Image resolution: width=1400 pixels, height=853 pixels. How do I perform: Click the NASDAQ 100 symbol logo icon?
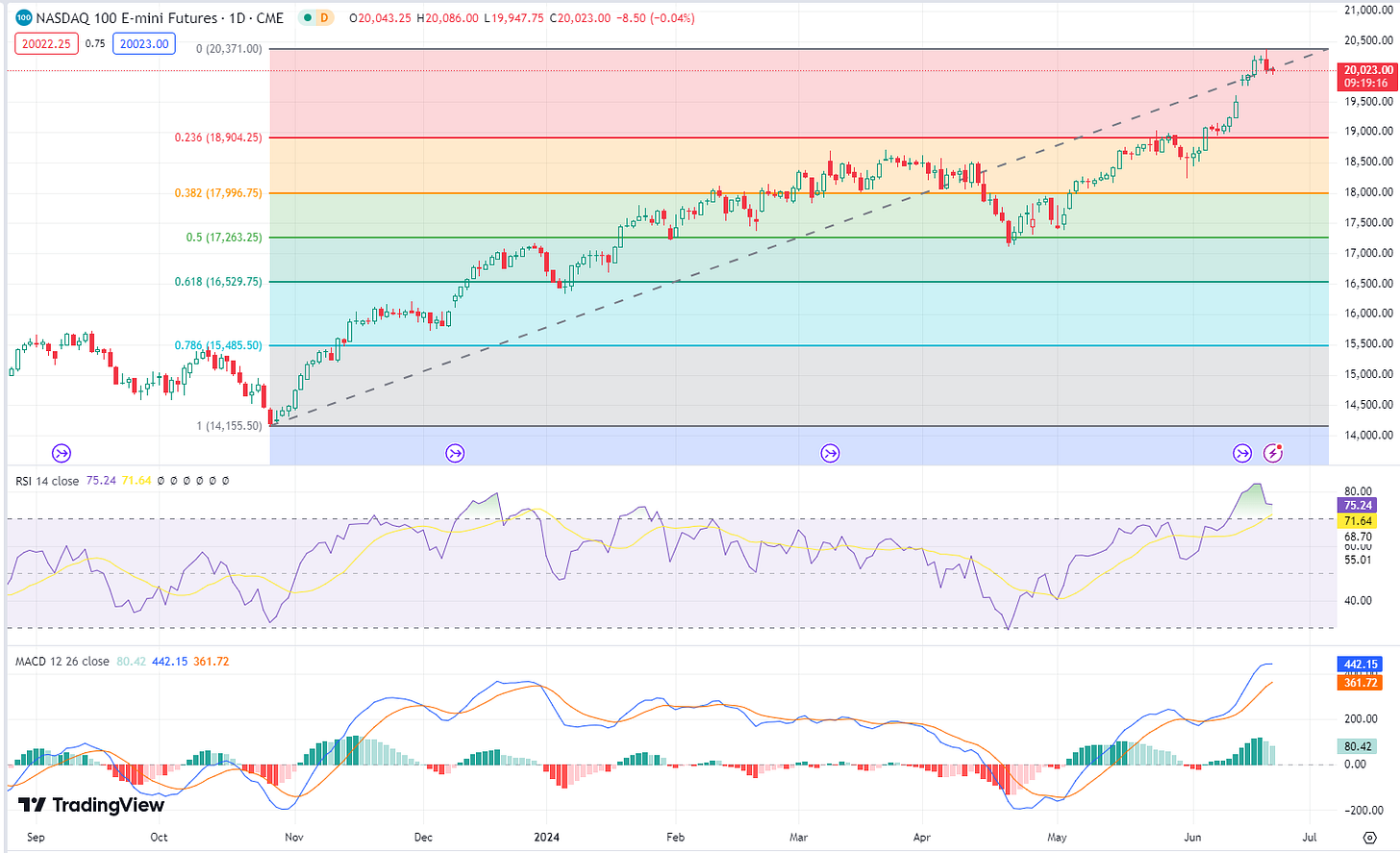point(24,17)
